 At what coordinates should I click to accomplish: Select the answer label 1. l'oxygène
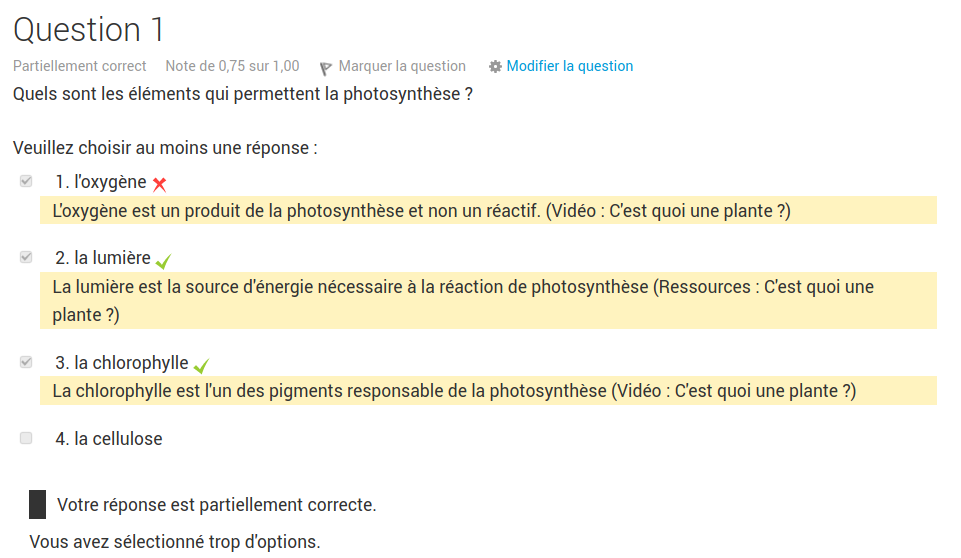click(101, 182)
